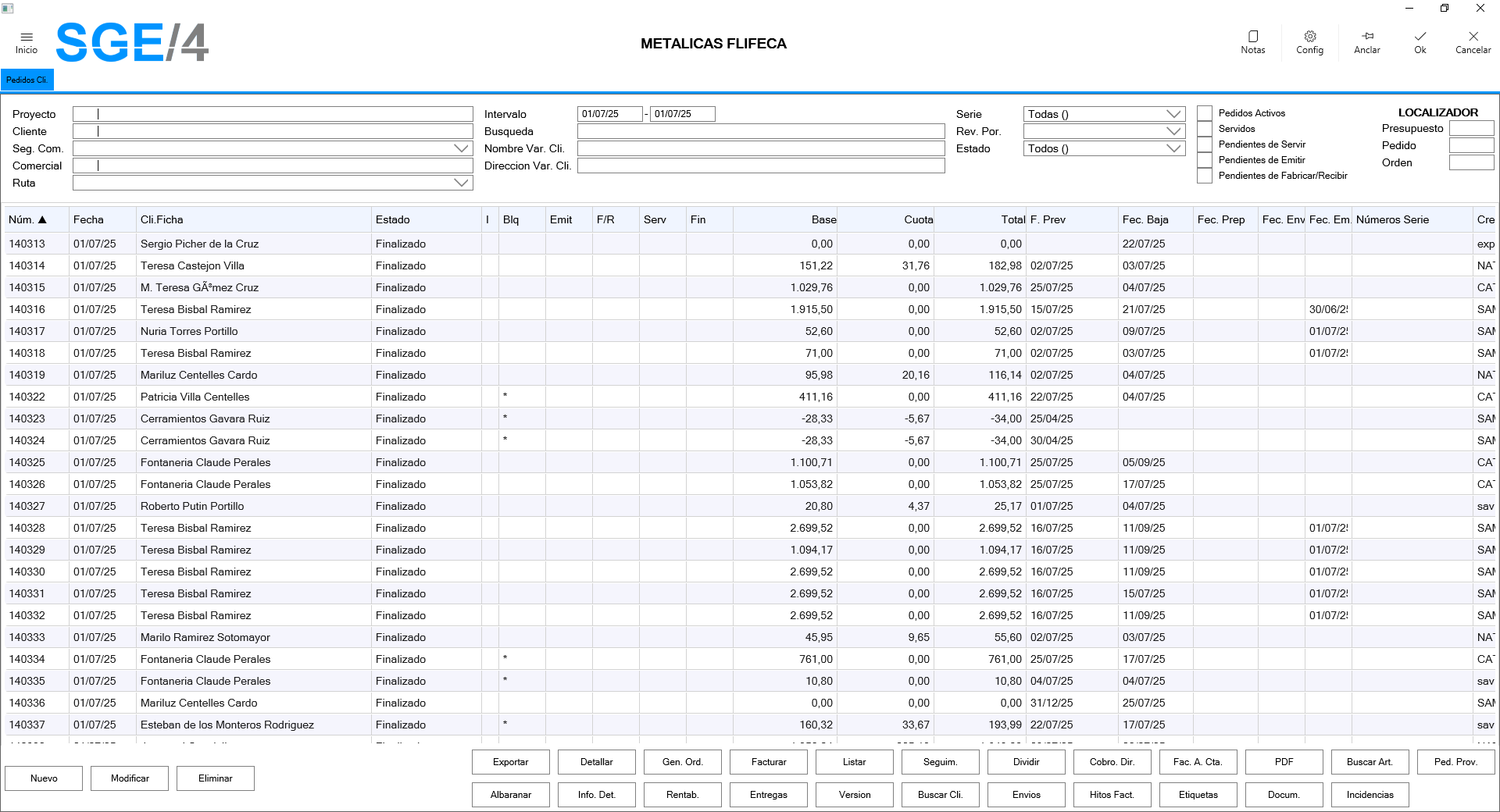Open Hitos Fact. button
Screen dimensions: 1500x812
tap(1112, 795)
